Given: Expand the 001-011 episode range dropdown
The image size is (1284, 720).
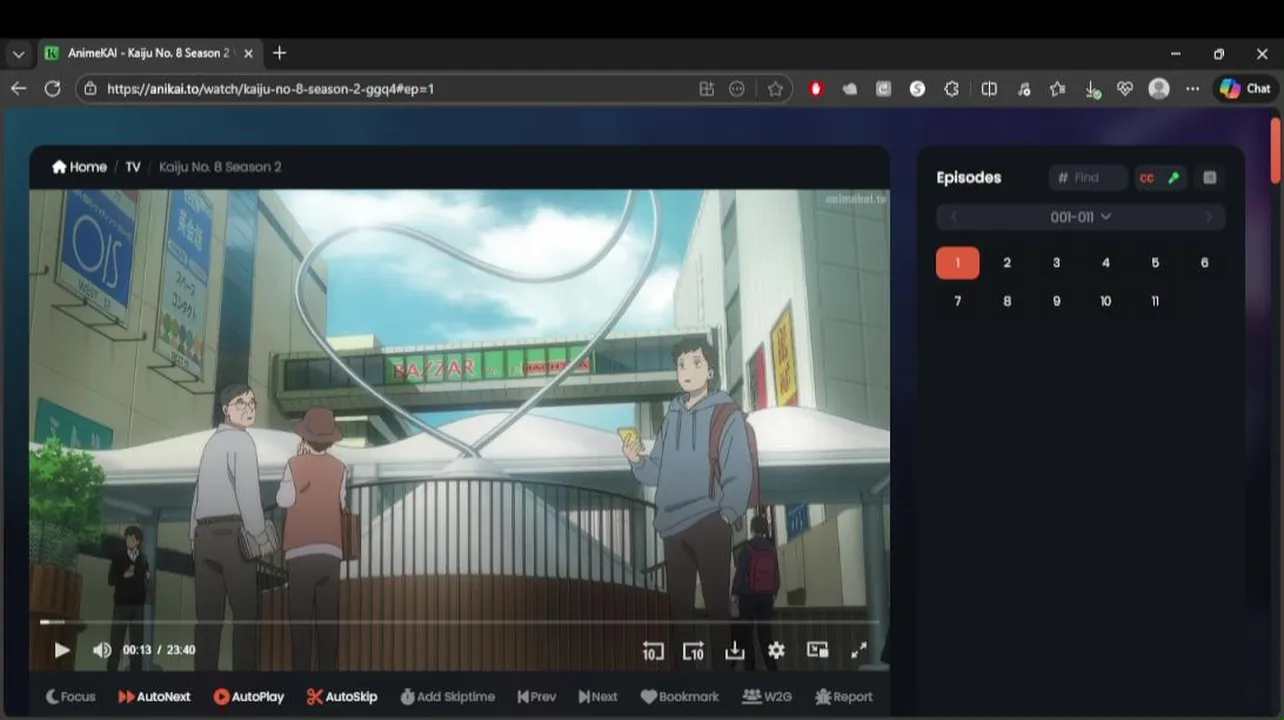Looking at the screenshot, I should click(1081, 217).
